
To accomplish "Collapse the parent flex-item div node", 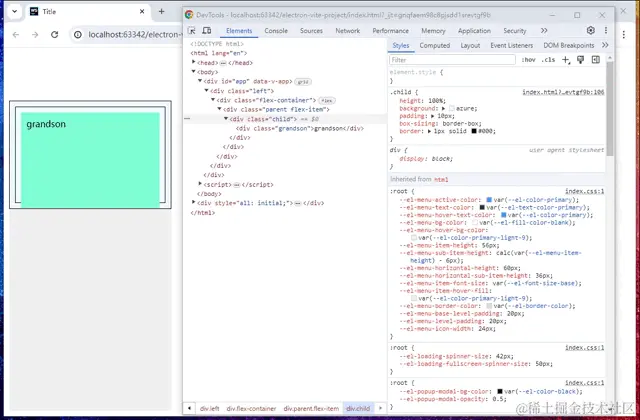I will (220, 109).
